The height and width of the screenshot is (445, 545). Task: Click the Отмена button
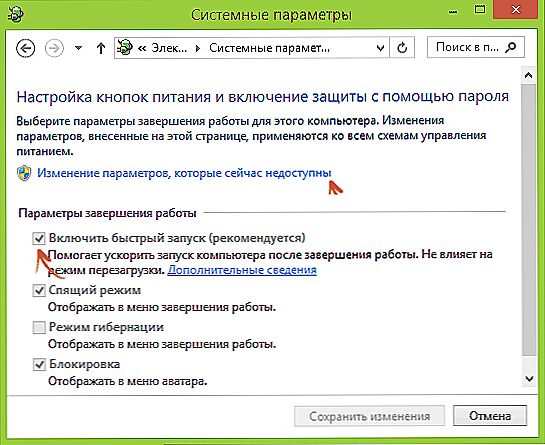(490, 416)
